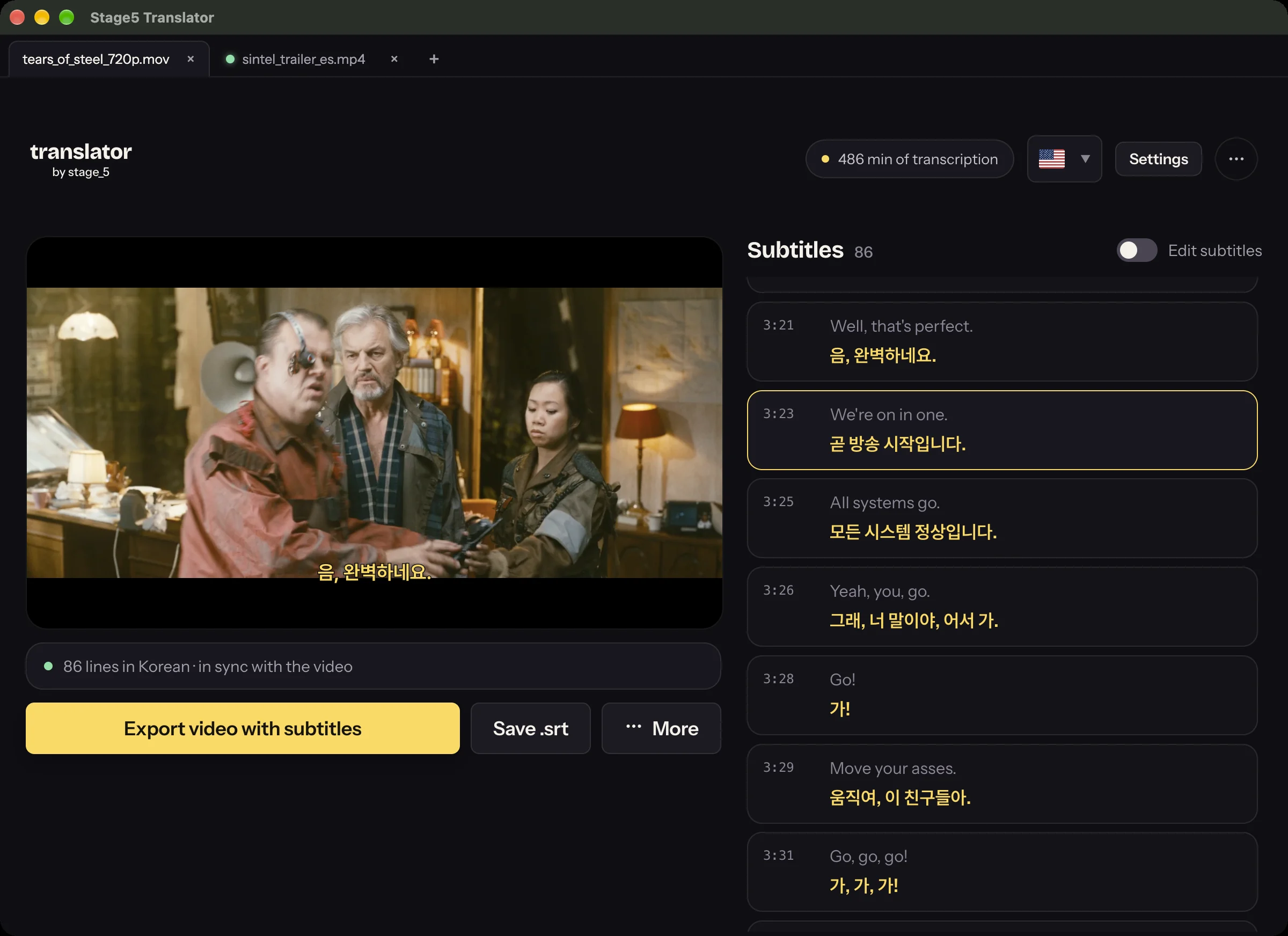Select subtitle 'Yeah, you, go.'

[1002, 606]
